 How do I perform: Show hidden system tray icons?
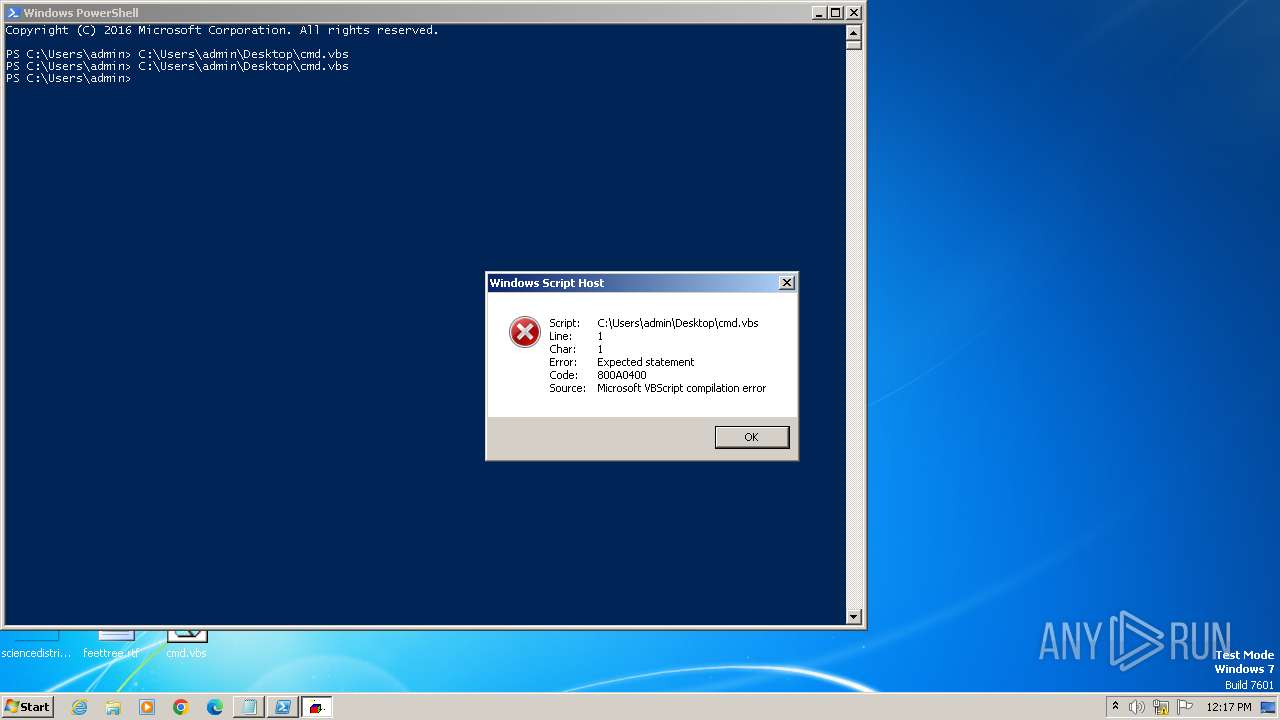tap(1115, 706)
